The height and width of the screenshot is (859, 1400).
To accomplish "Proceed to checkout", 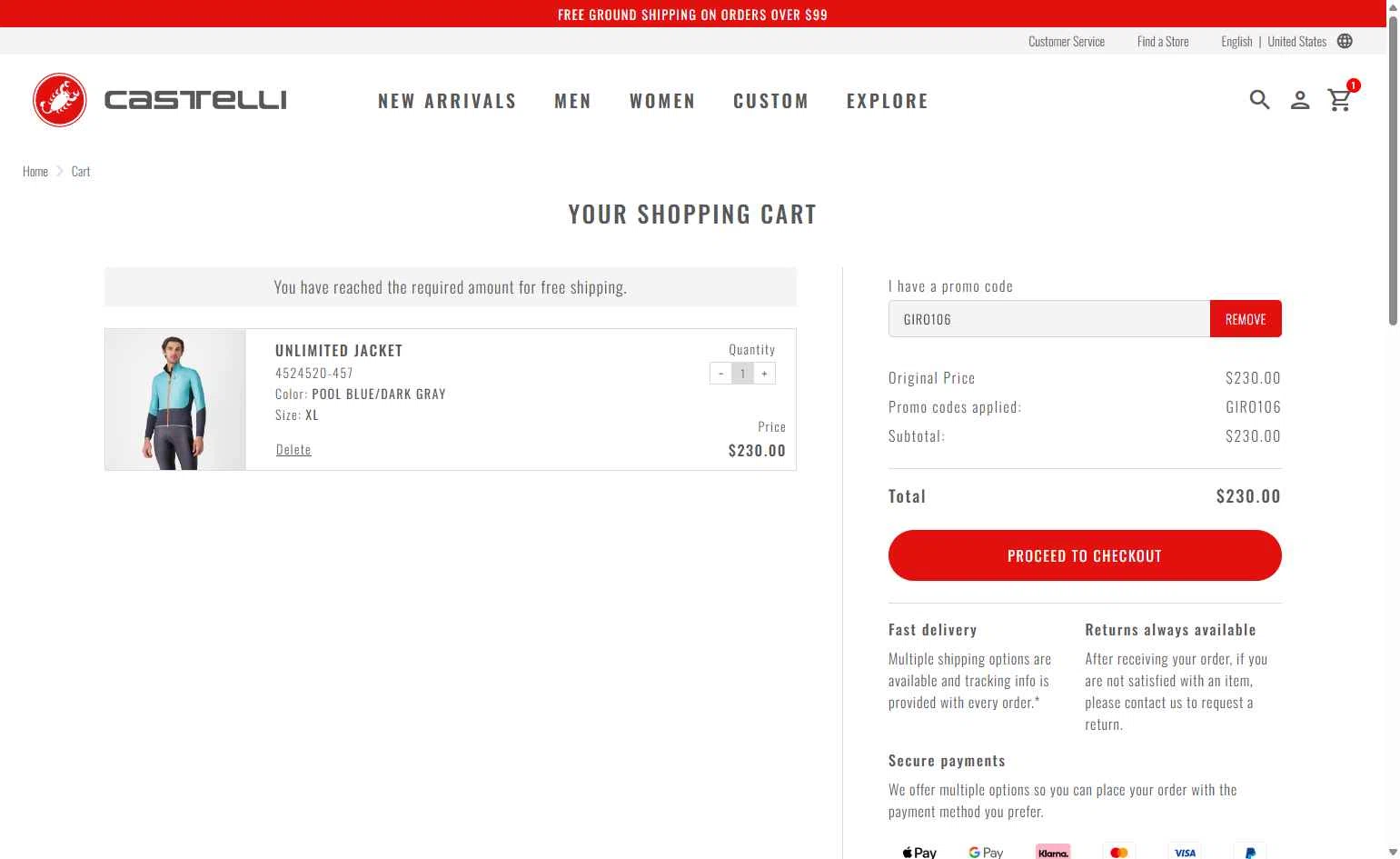I will pos(1085,555).
